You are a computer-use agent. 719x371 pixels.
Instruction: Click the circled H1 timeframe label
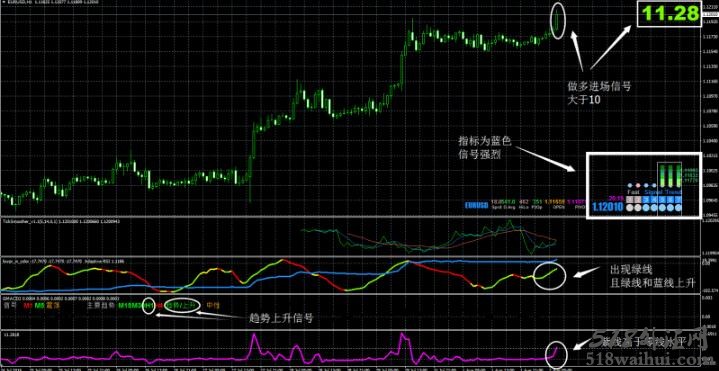coord(149,305)
